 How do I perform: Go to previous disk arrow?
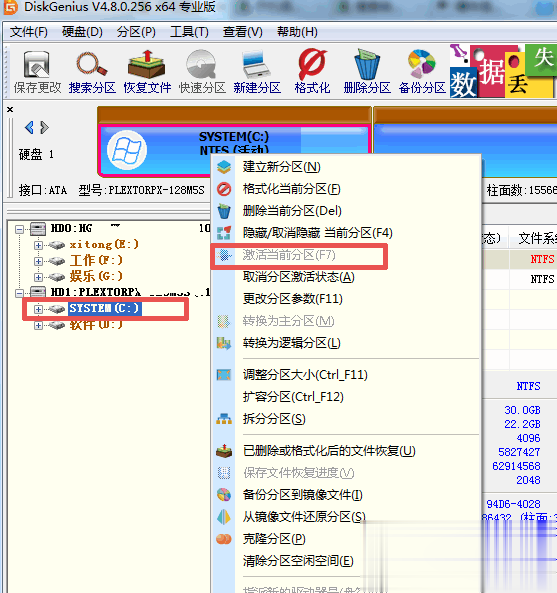click(x=29, y=127)
